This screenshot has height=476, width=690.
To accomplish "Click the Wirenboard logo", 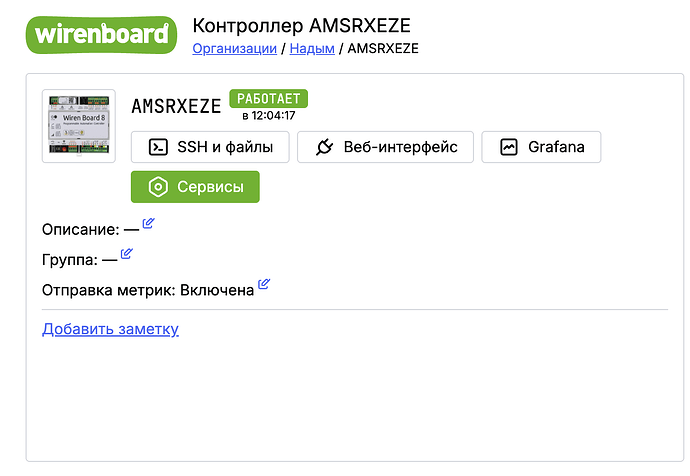I will click(x=101, y=35).
